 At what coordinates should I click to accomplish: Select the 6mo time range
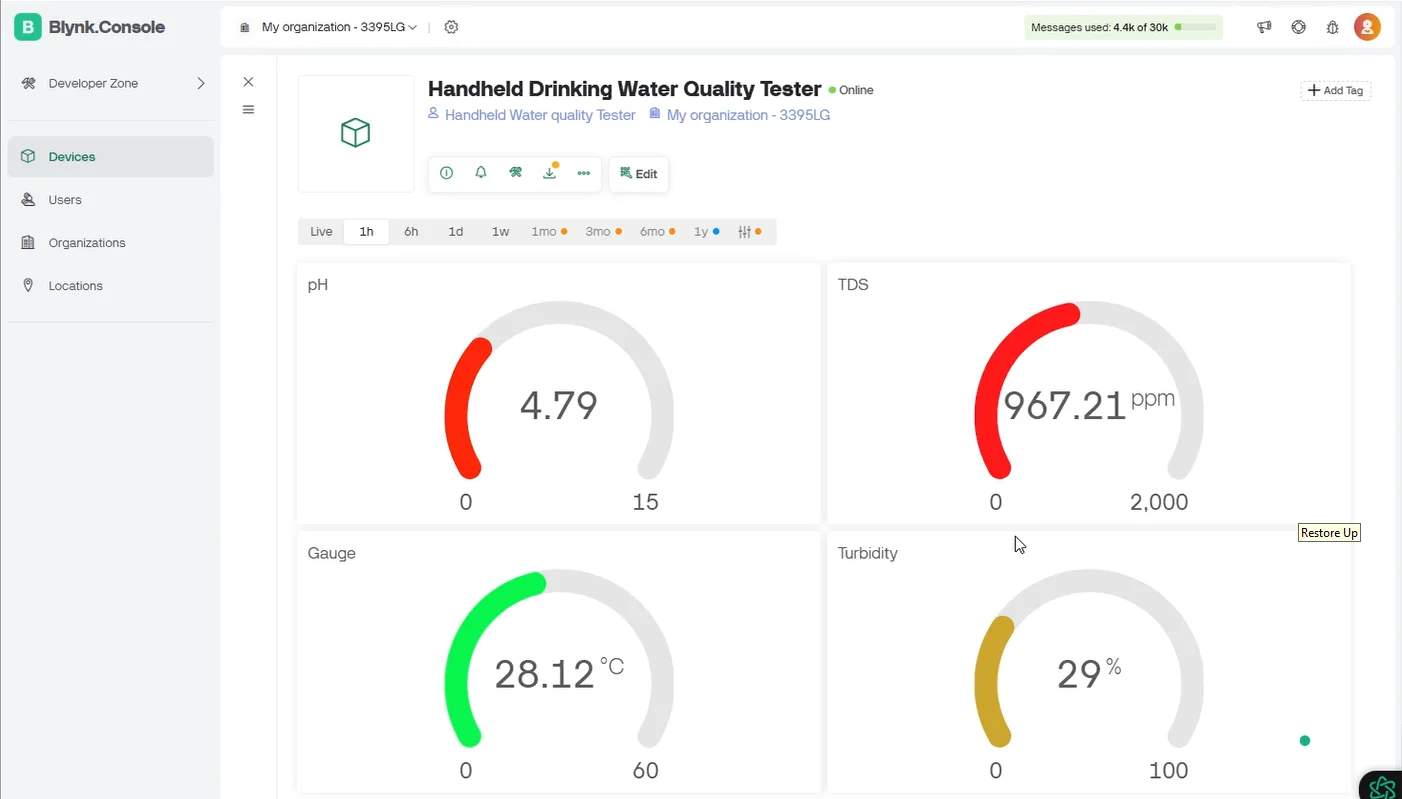coord(658,232)
